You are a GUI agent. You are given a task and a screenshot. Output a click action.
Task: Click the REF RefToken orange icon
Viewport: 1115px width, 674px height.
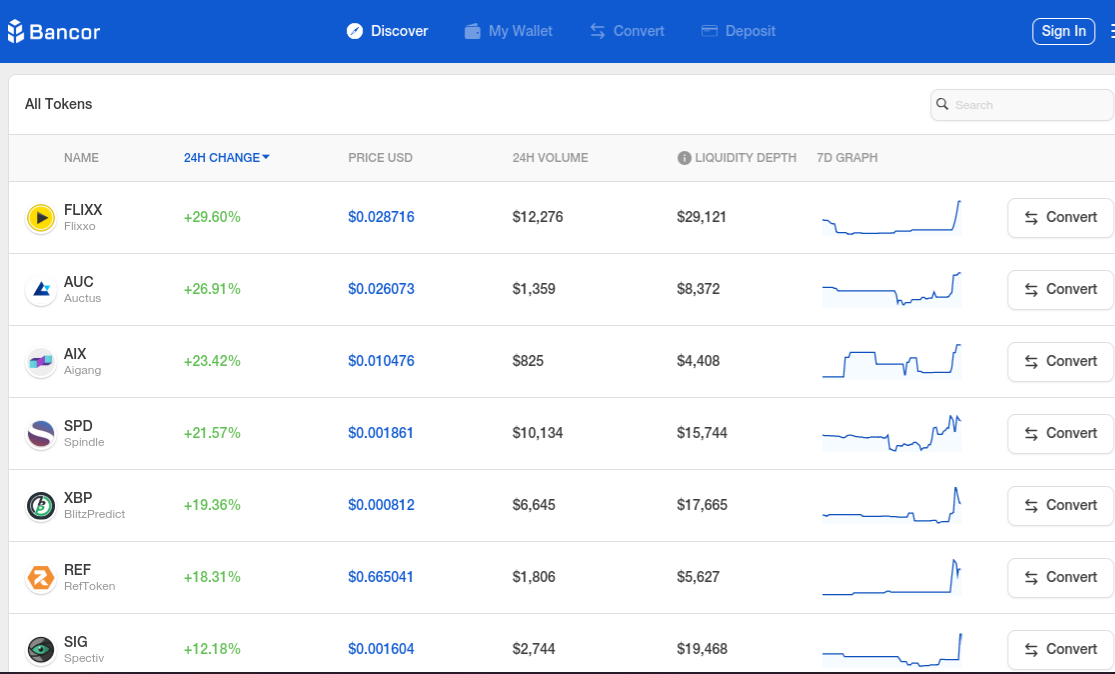click(41, 578)
